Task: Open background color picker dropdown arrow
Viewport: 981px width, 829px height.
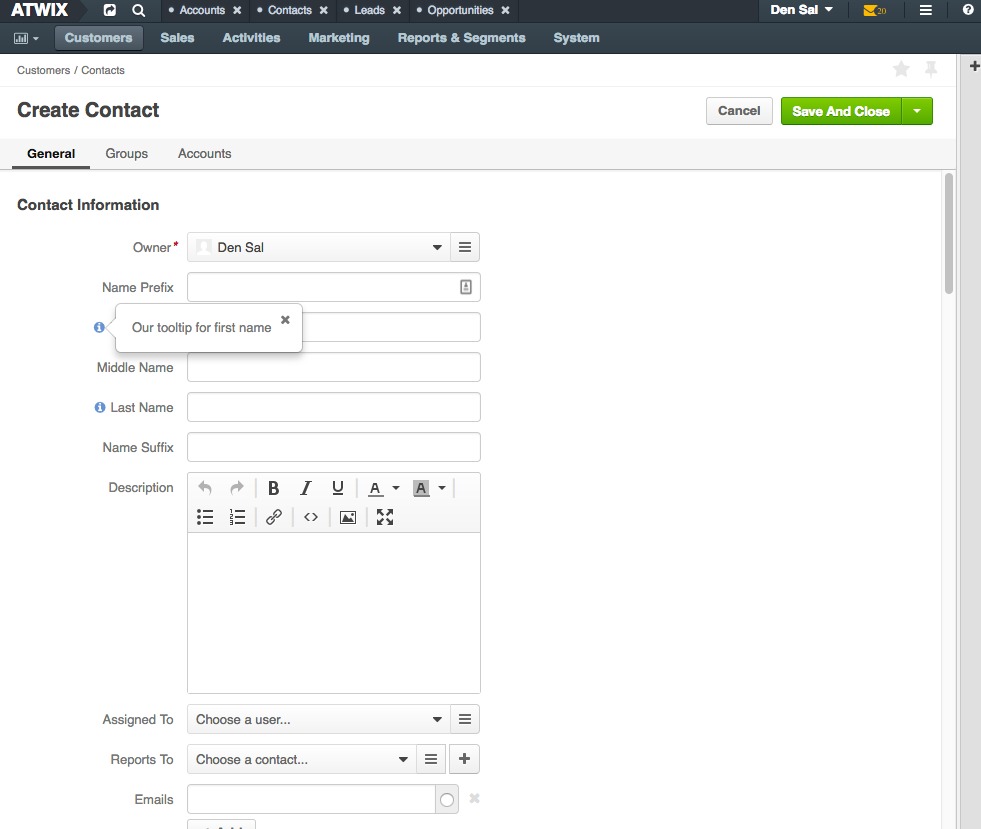Action: coord(442,488)
